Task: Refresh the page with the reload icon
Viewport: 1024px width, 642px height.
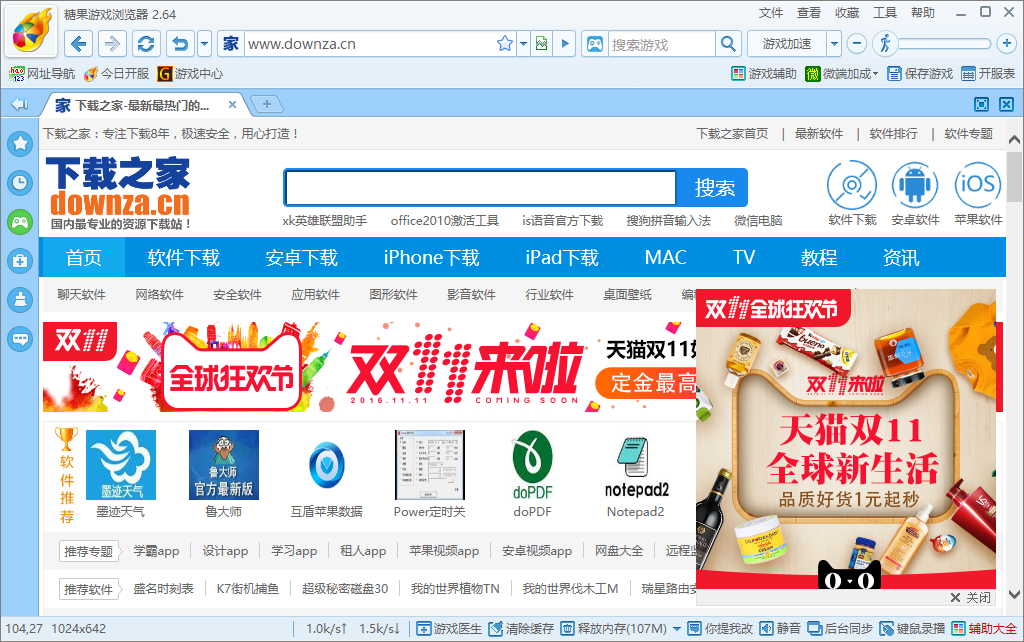Action: click(x=146, y=44)
